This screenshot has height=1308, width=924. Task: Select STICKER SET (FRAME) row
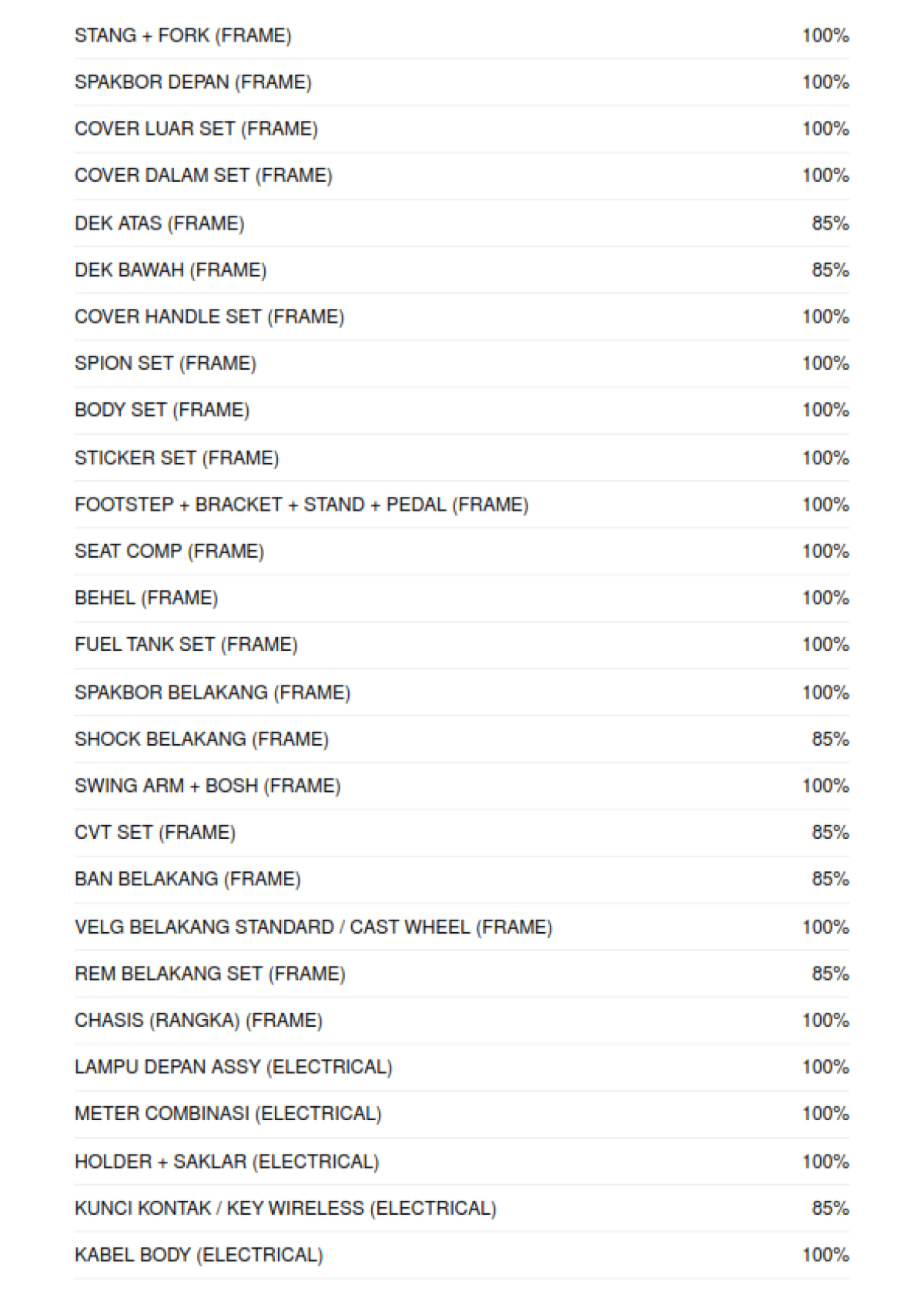[x=176, y=458]
